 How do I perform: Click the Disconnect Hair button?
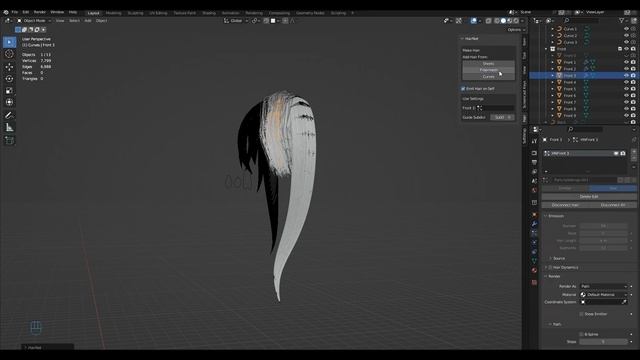point(565,205)
